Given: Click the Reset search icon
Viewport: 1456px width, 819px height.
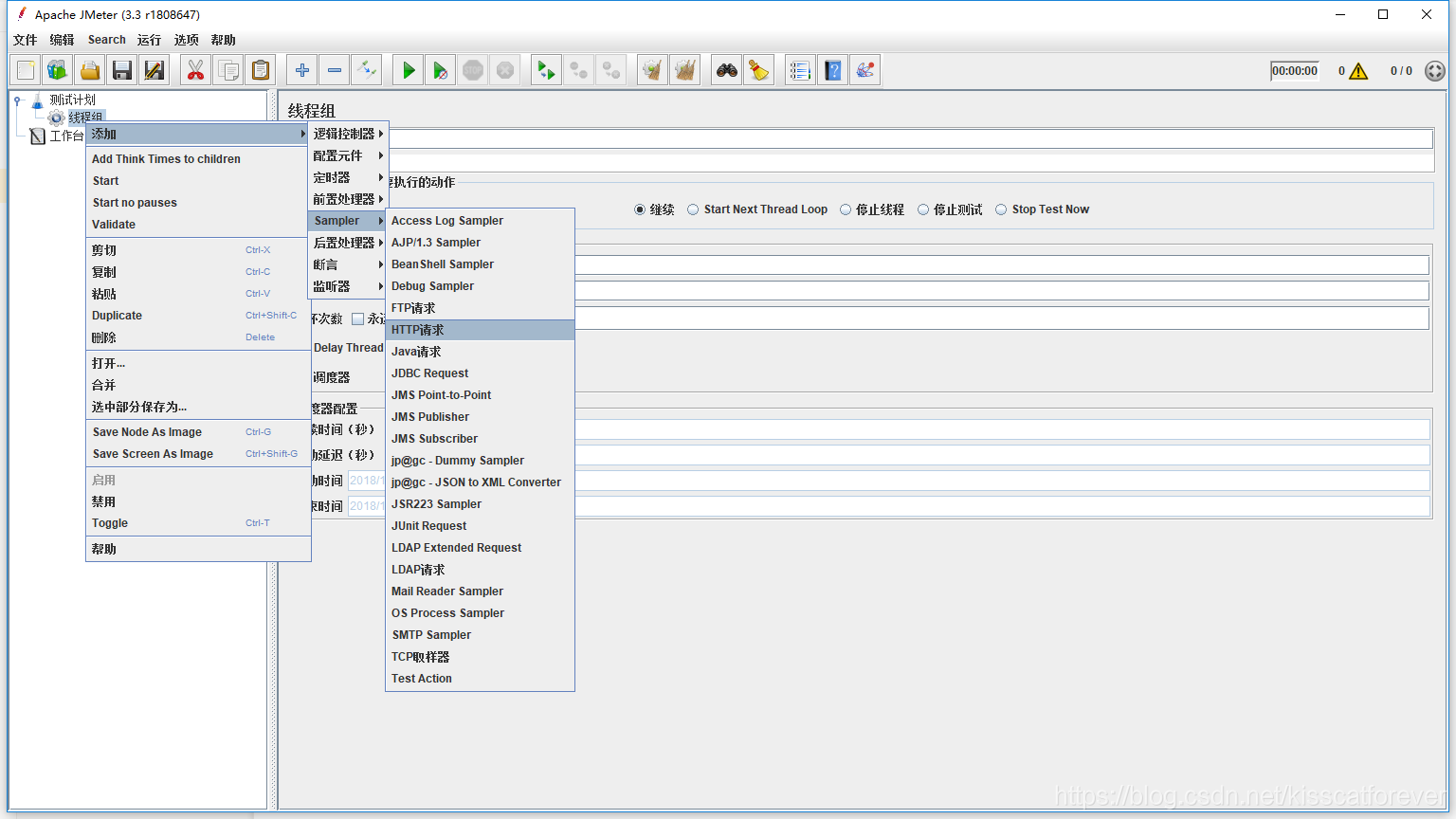Looking at the screenshot, I should pyautogui.click(x=759, y=70).
